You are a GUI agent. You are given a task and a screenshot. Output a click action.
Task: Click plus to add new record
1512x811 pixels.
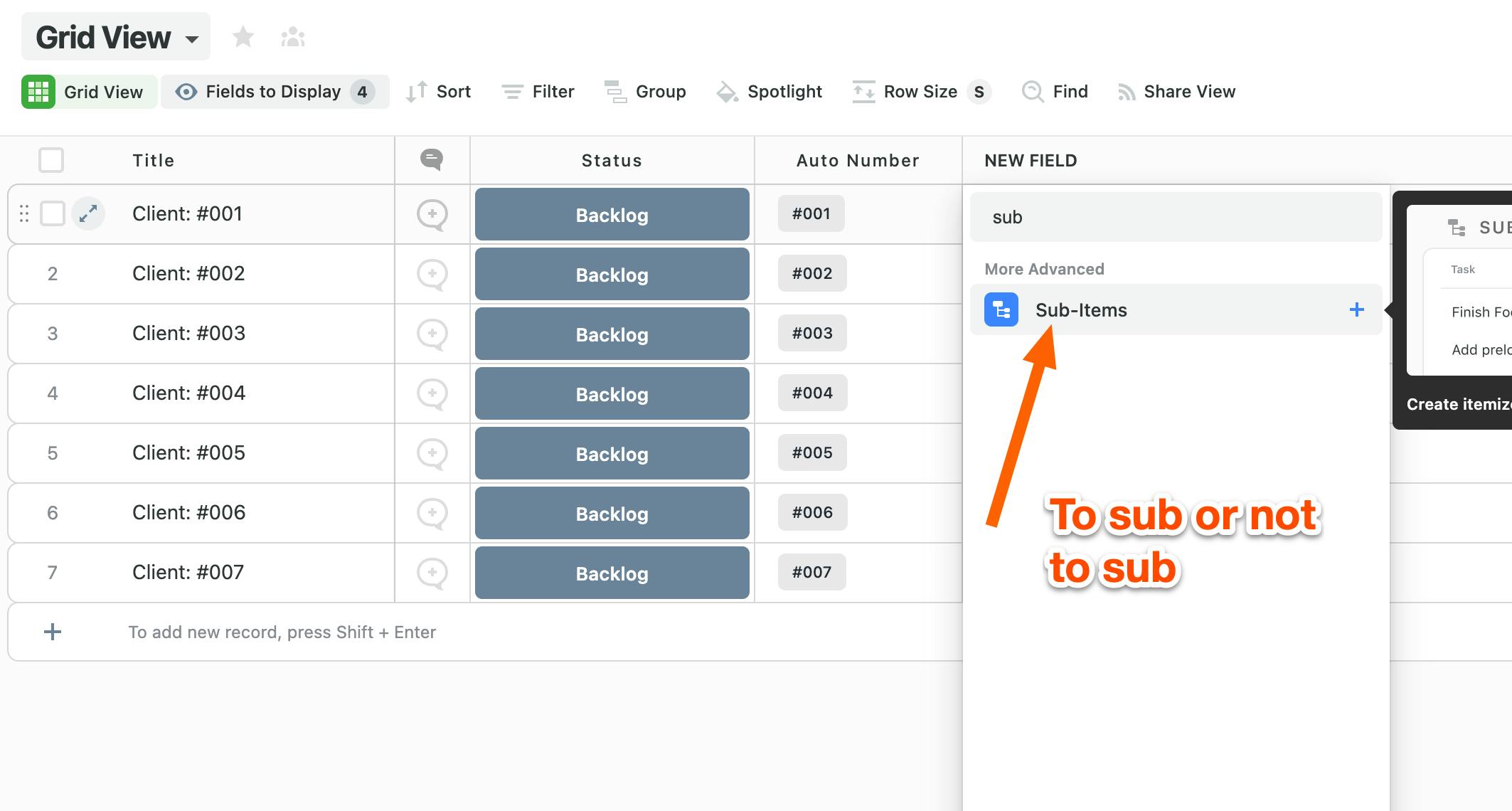(x=53, y=632)
